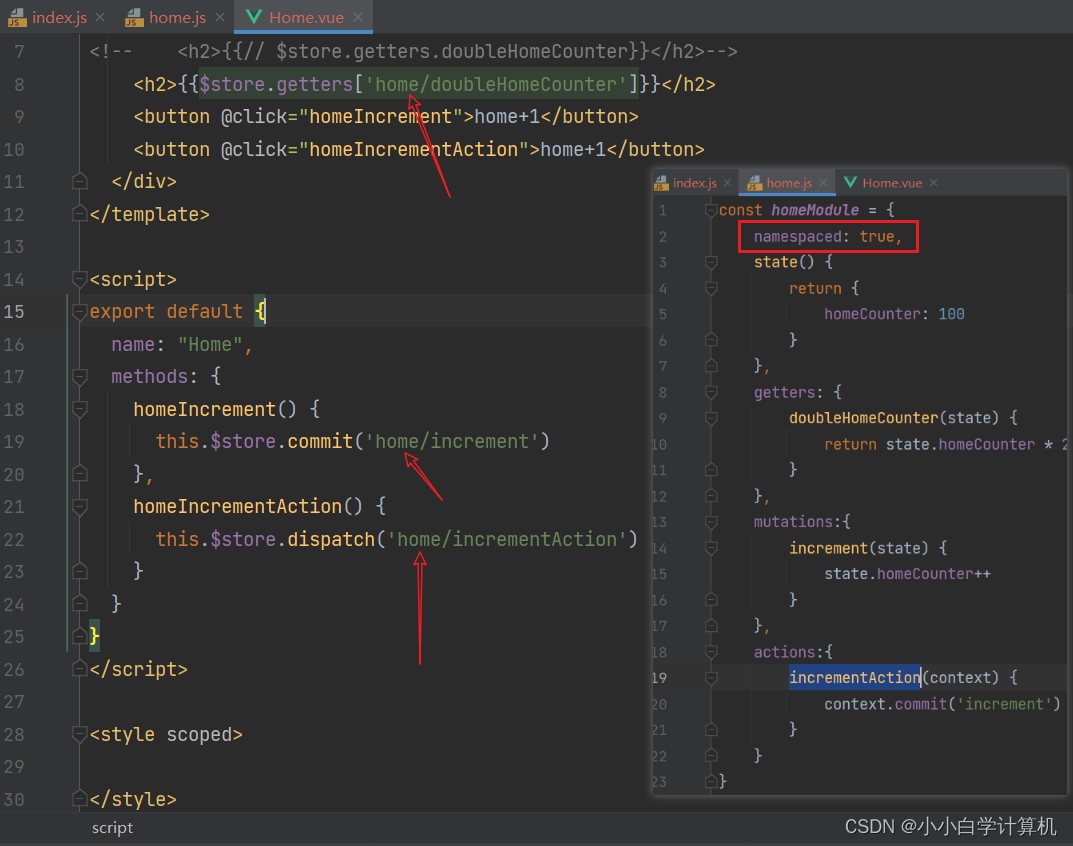
Task: Click 'home/incrementAction' dispatch string
Action: click(x=507, y=539)
